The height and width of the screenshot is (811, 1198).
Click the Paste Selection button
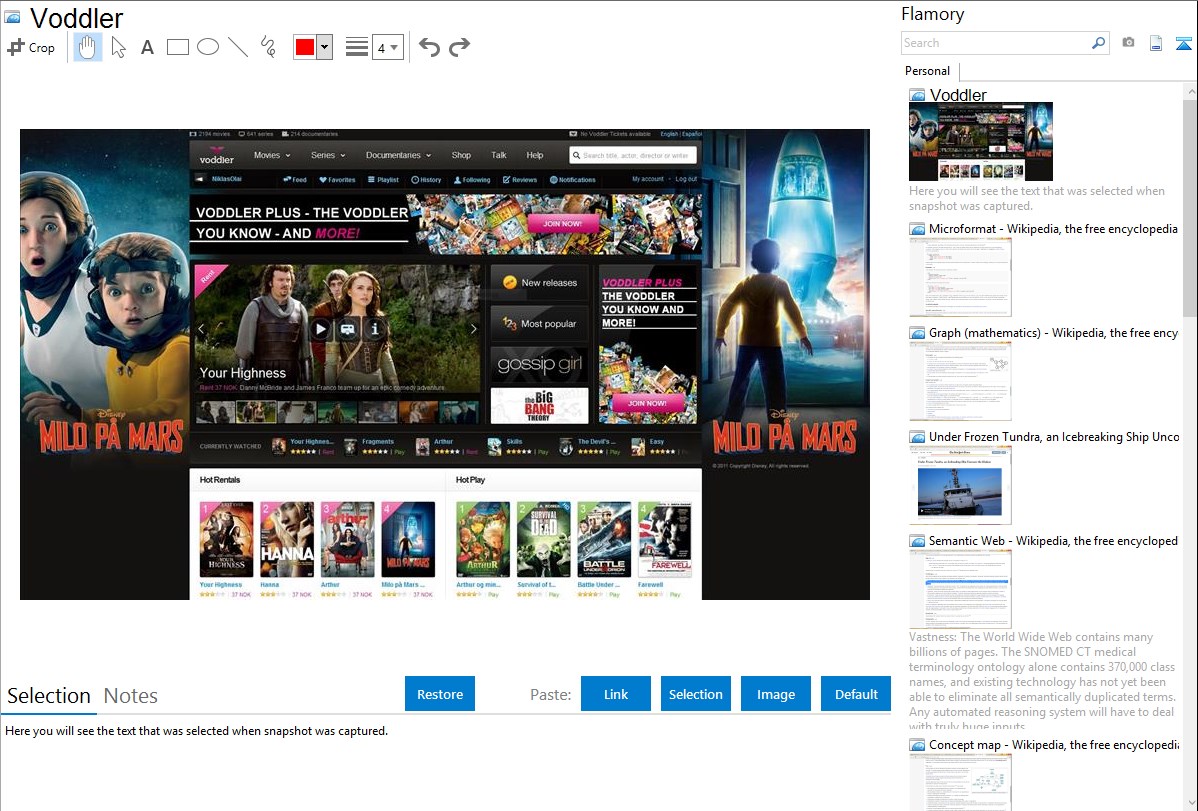(696, 694)
